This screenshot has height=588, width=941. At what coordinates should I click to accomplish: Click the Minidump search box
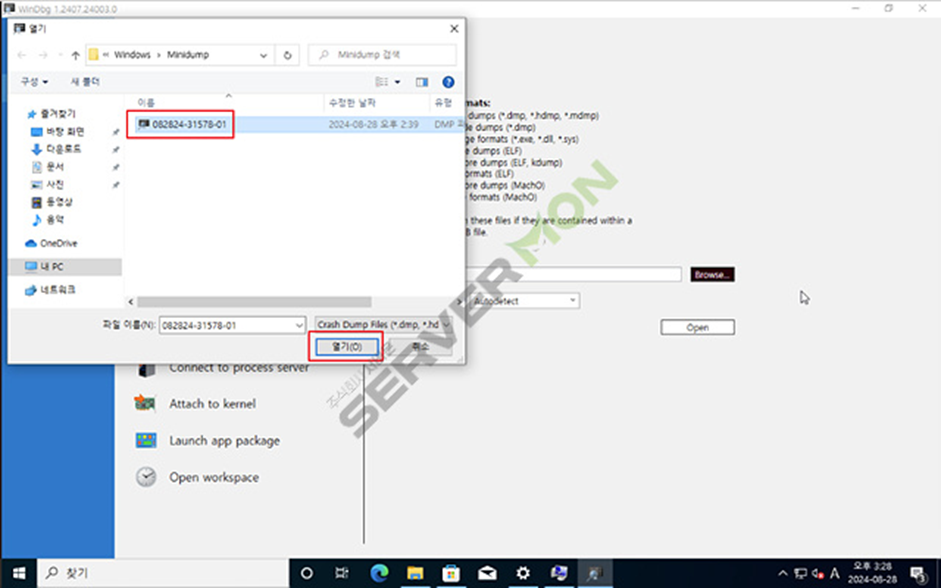click(x=382, y=55)
